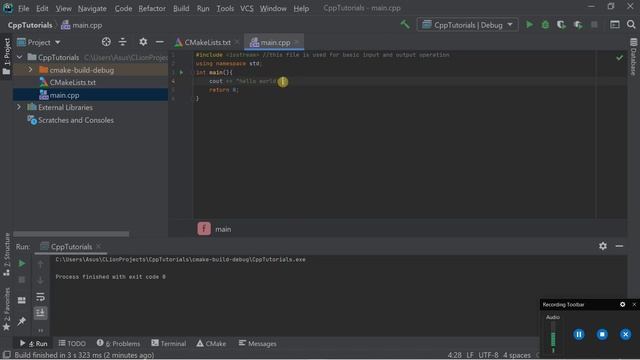Toggle scroll to end in the Run console
Screen dimensions: 640x360
(x=40, y=313)
